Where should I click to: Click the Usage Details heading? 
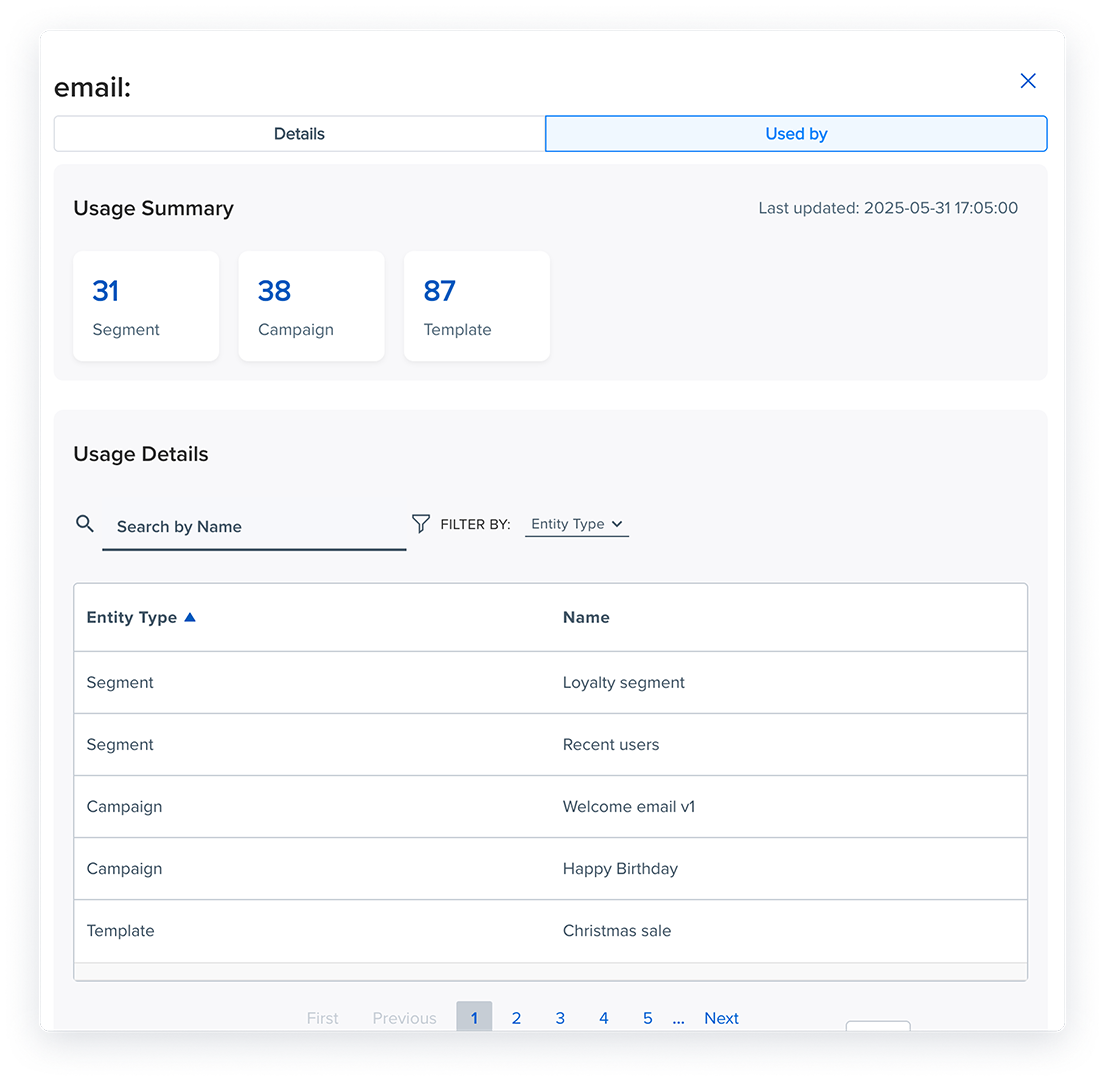141,455
